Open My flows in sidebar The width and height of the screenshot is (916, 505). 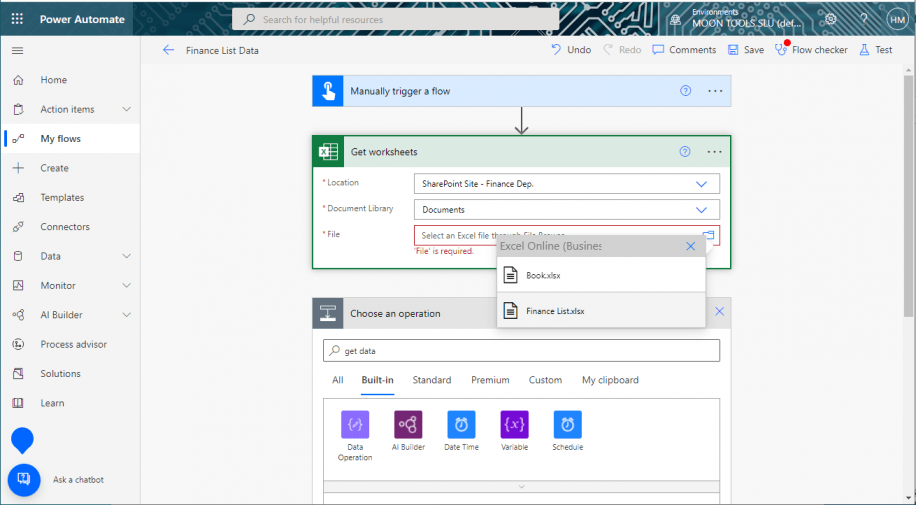[70, 139]
